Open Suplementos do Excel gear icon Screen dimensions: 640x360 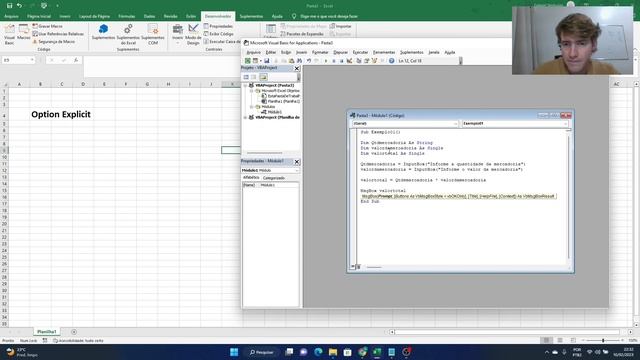(x=128, y=34)
